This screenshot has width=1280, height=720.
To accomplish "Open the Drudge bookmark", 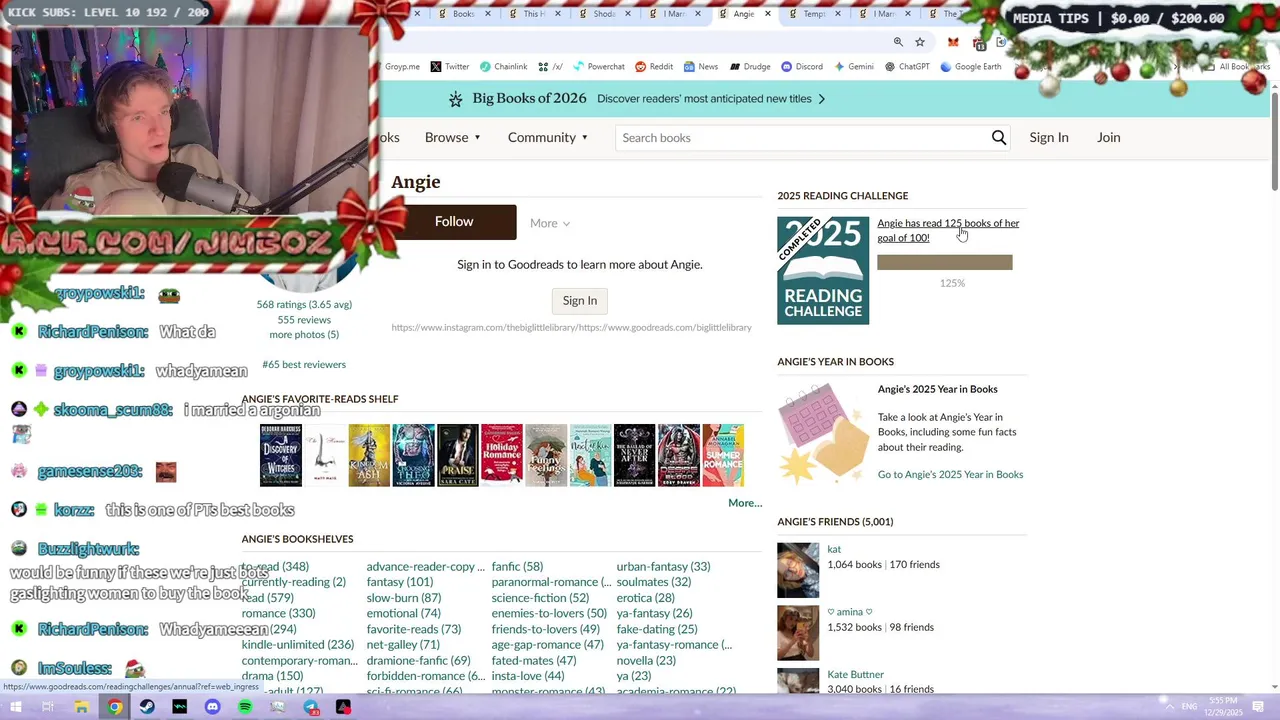I will (x=749, y=67).
